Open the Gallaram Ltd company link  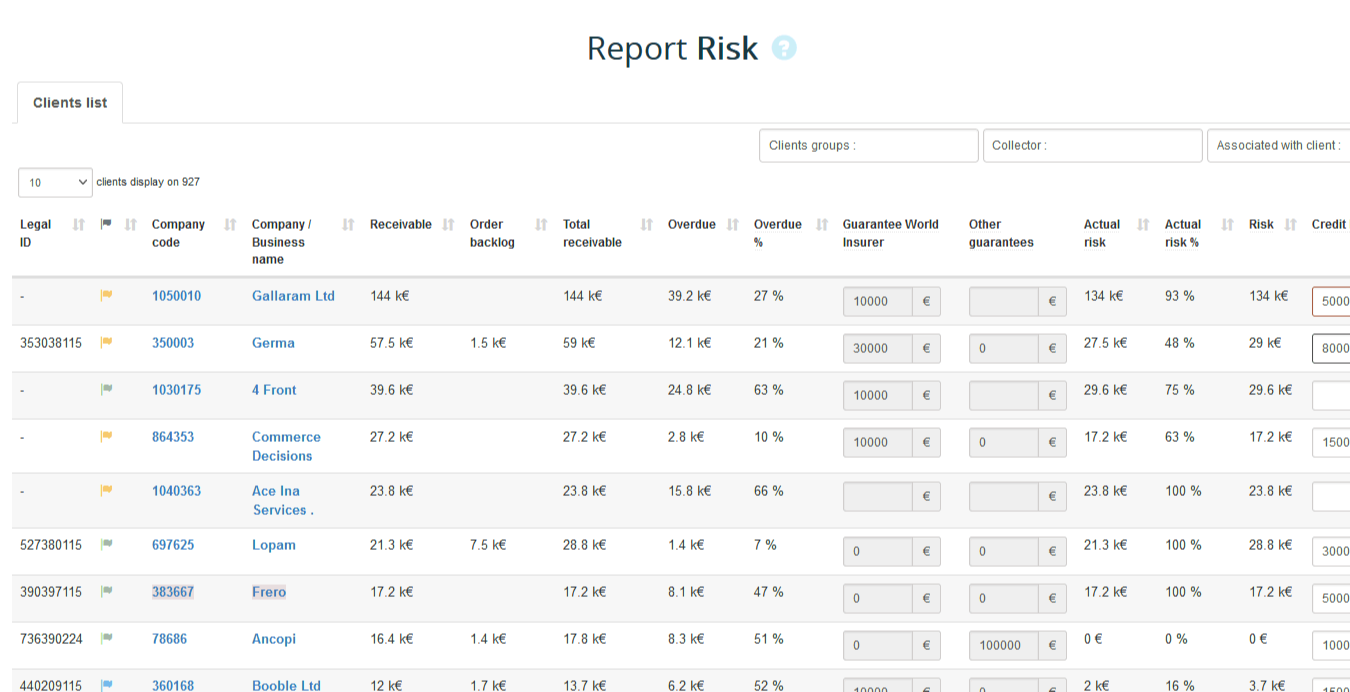coord(293,296)
